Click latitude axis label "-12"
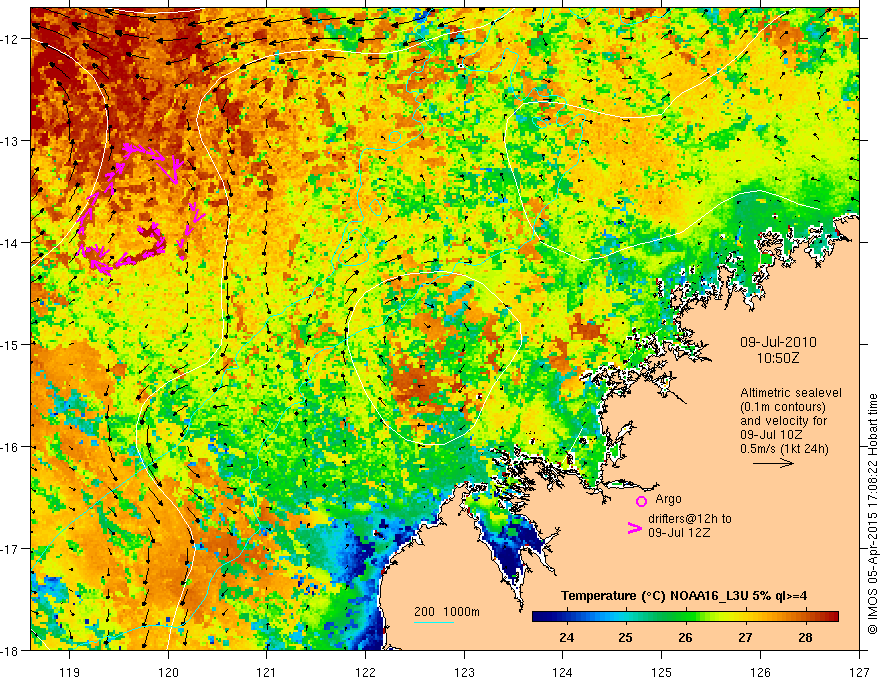The height and width of the screenshot is (680, 880). point(11,39)
